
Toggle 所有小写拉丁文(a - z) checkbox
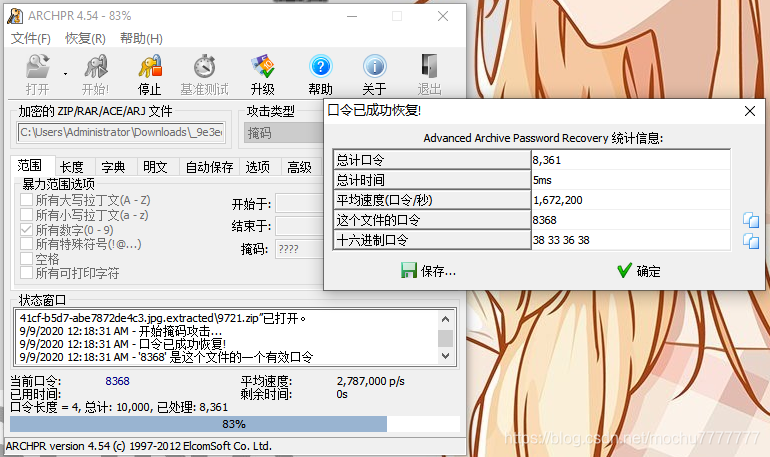pyautogui.click(x=27, y=215)
